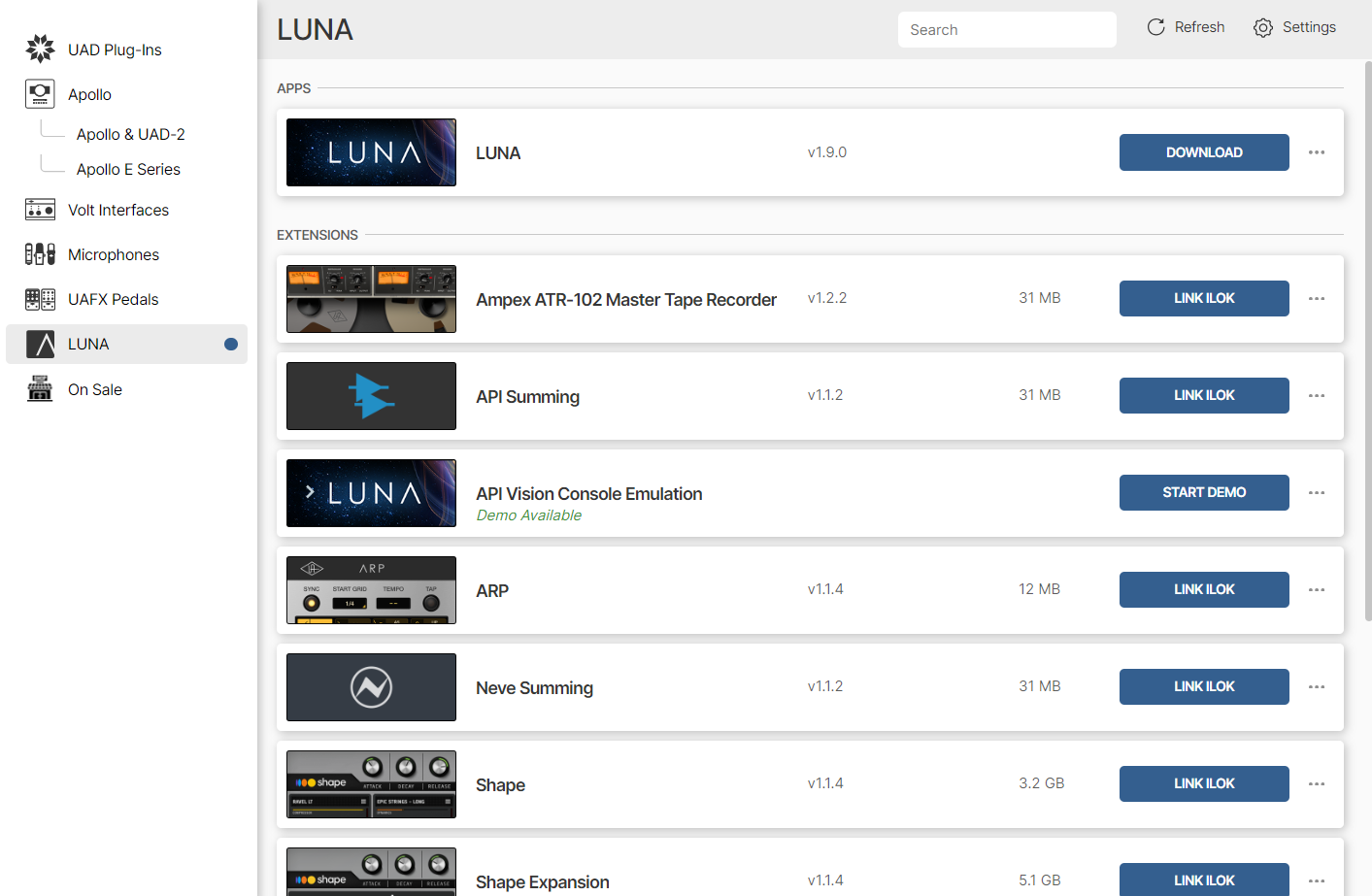1372x896 pixels.
Task: Click the 'APPS' section heading
Action: pyautogui.click(x=294, y=88)
